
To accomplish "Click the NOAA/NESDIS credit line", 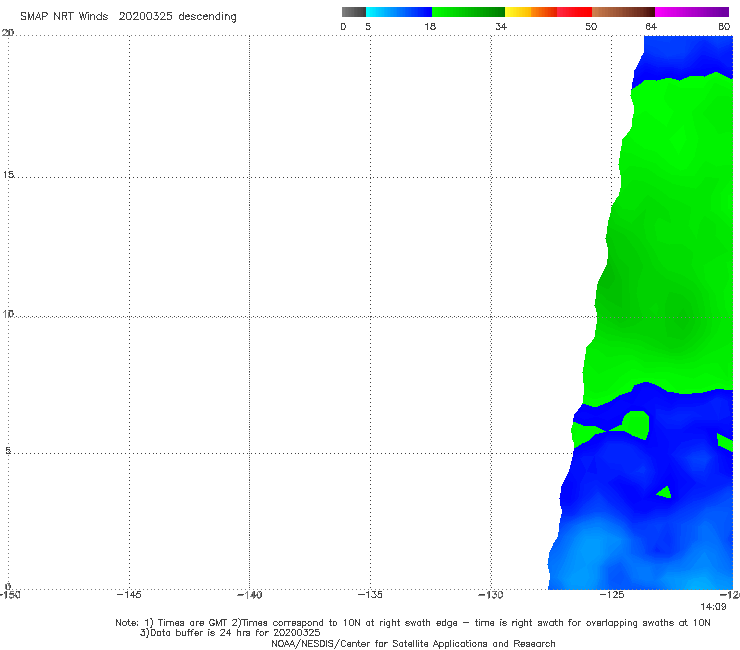I will 413,643.
